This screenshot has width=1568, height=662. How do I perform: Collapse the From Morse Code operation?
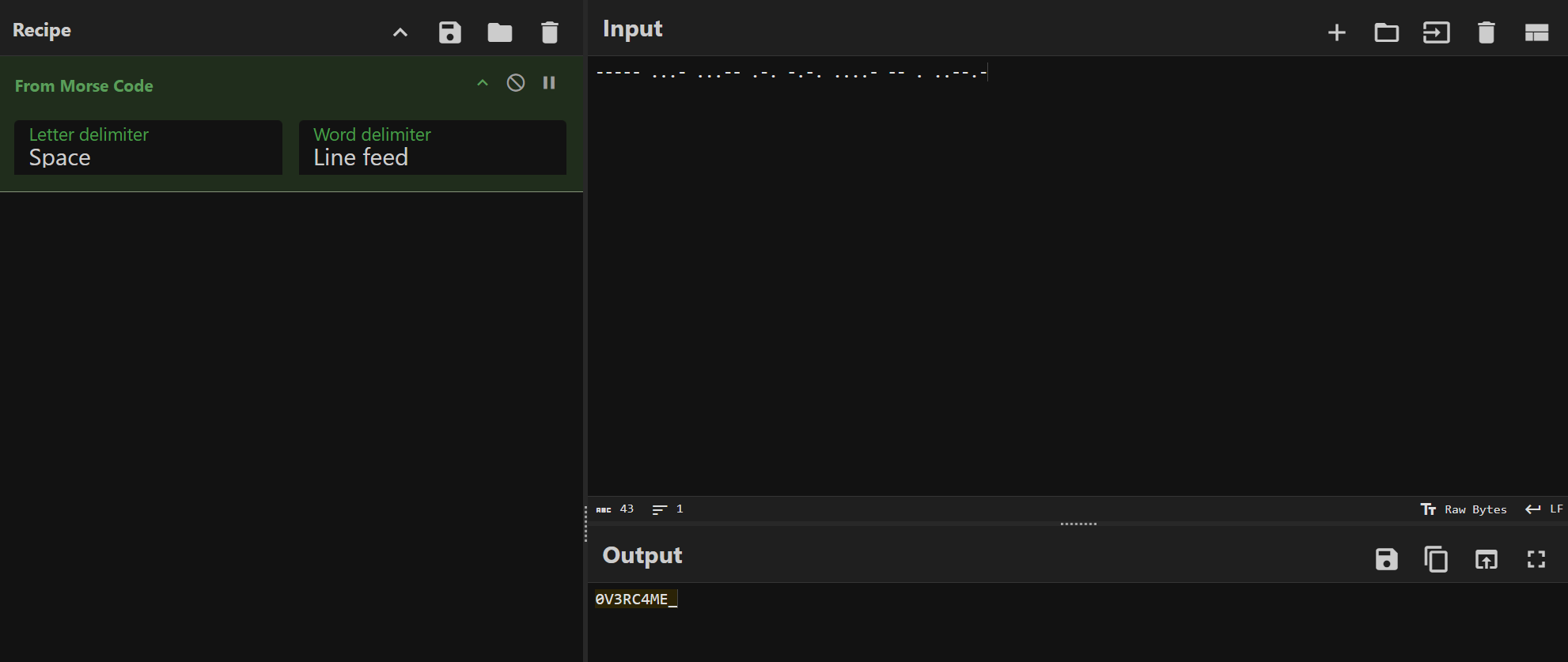click(x=483, y=83)
